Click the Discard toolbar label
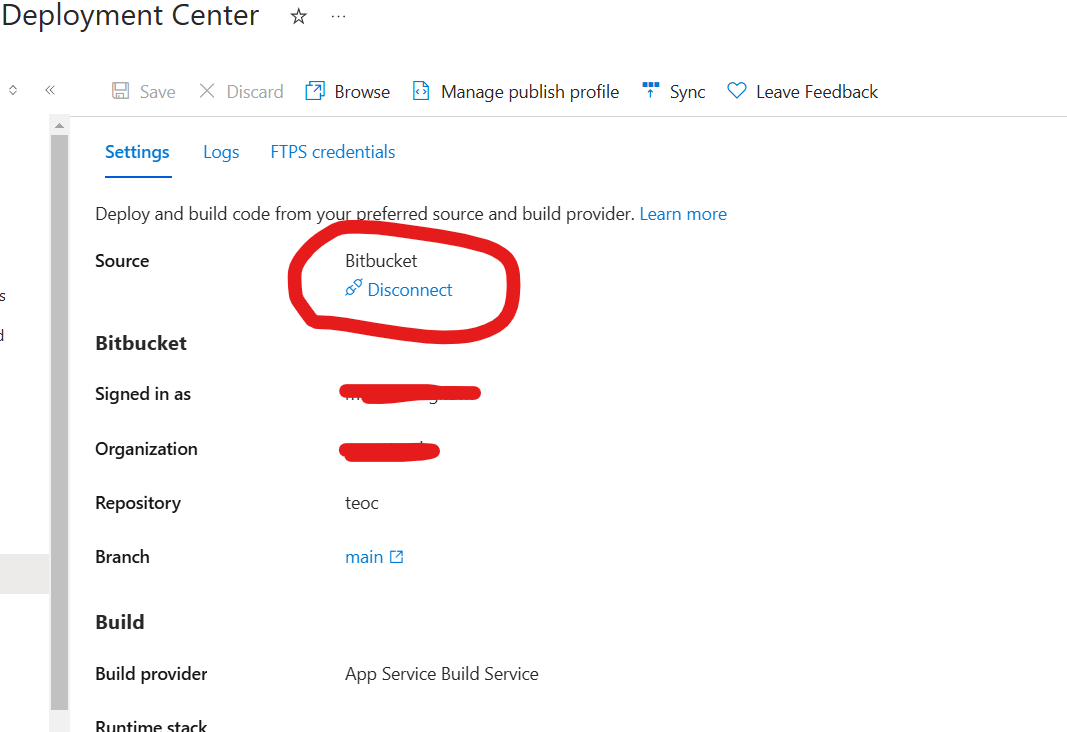Viewport: 1067px width, 732px height. tap(255, 92)
